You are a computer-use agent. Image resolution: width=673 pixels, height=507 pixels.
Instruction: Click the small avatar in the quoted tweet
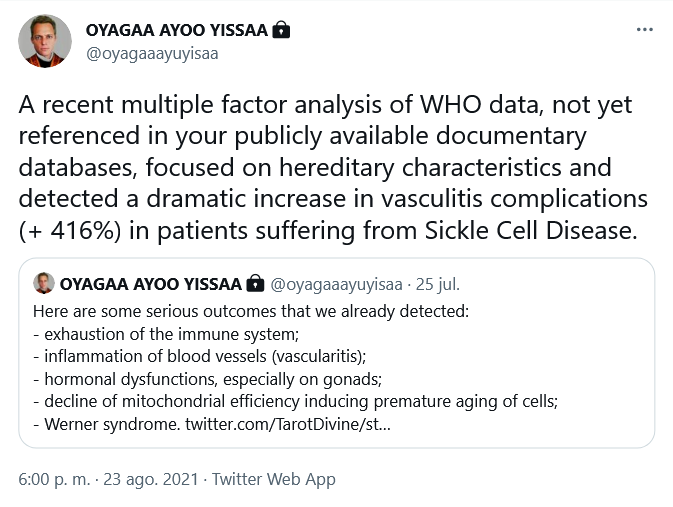44,283
